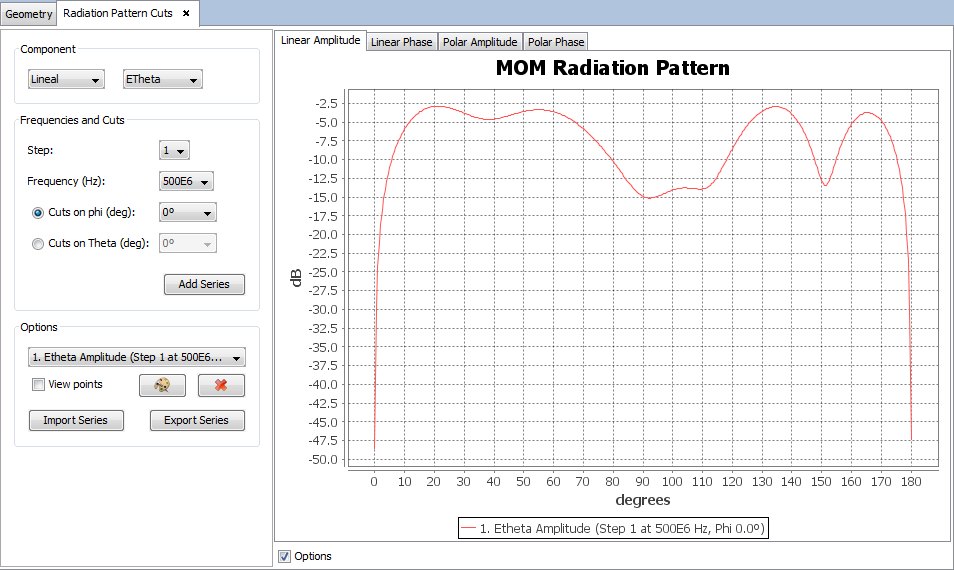Screen dimensions: 954x570
Task: Click the red X delete series button
Action: (x=221, y=385)
